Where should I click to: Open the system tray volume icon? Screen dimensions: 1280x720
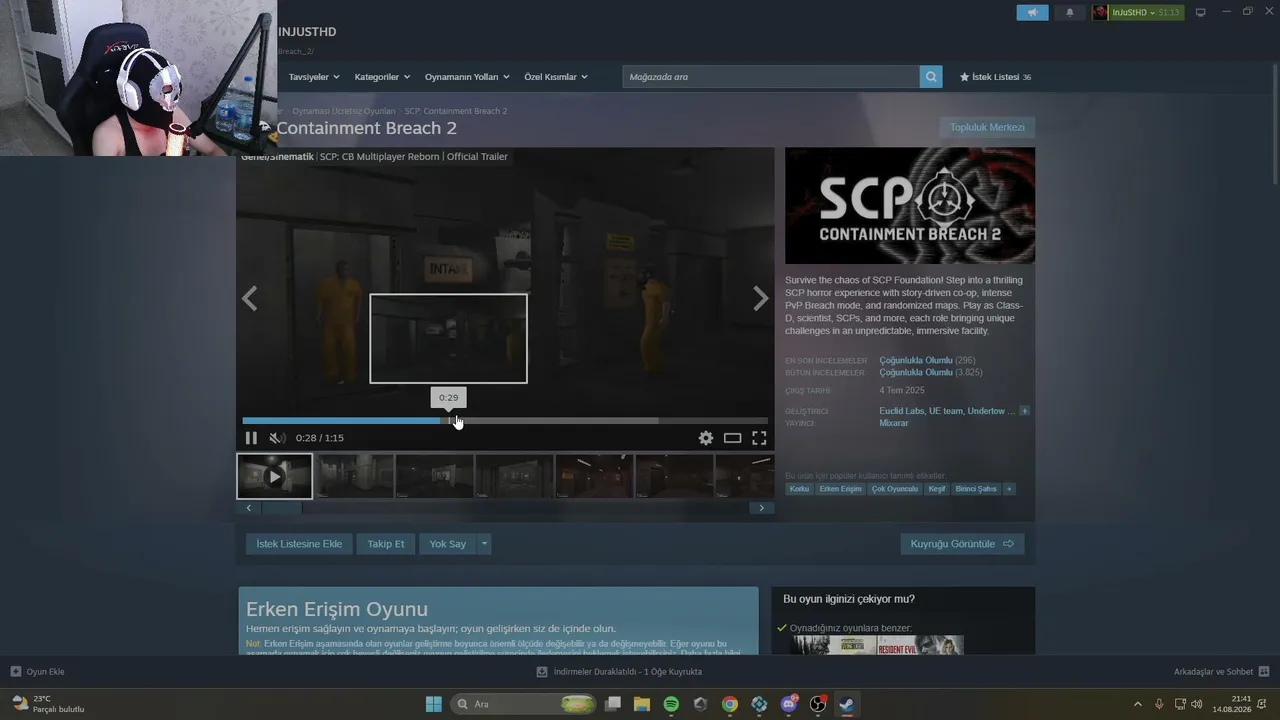pyautogui.click(x=1197, y=704)
